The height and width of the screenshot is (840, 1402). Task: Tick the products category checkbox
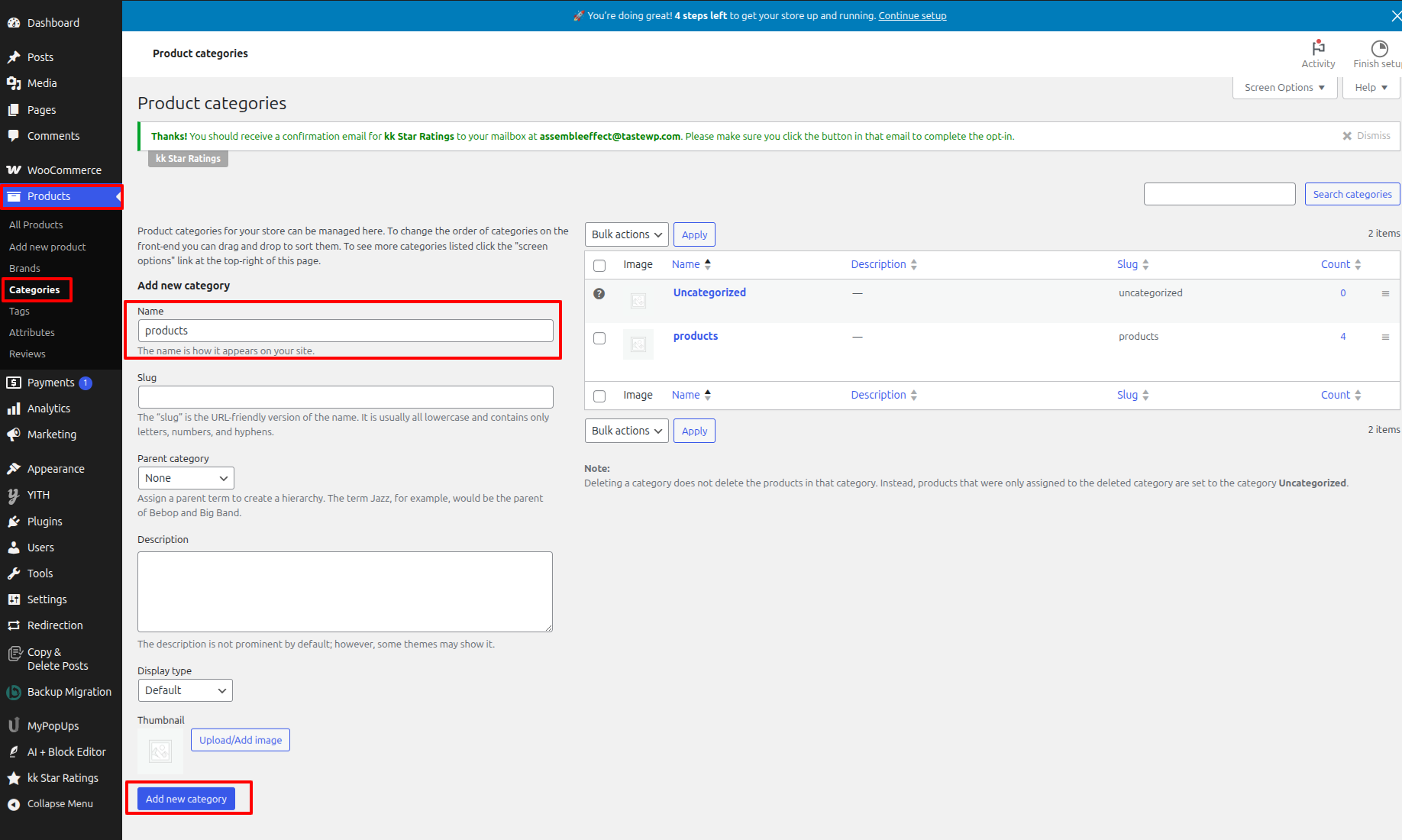click(599, 338)
